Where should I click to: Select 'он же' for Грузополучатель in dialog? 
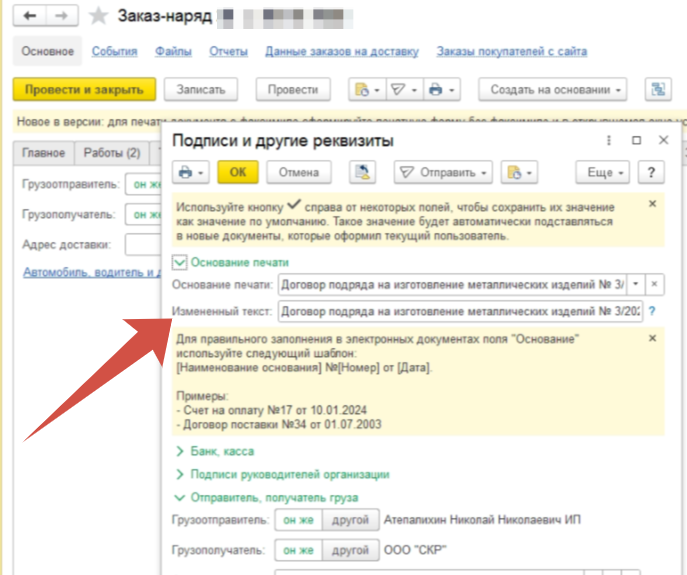coord(298,550)
